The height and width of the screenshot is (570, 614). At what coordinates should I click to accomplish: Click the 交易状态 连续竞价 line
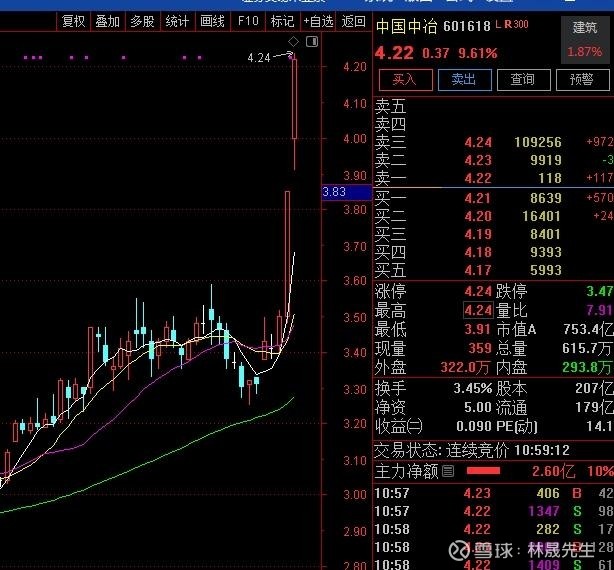(x=472, y=451)
